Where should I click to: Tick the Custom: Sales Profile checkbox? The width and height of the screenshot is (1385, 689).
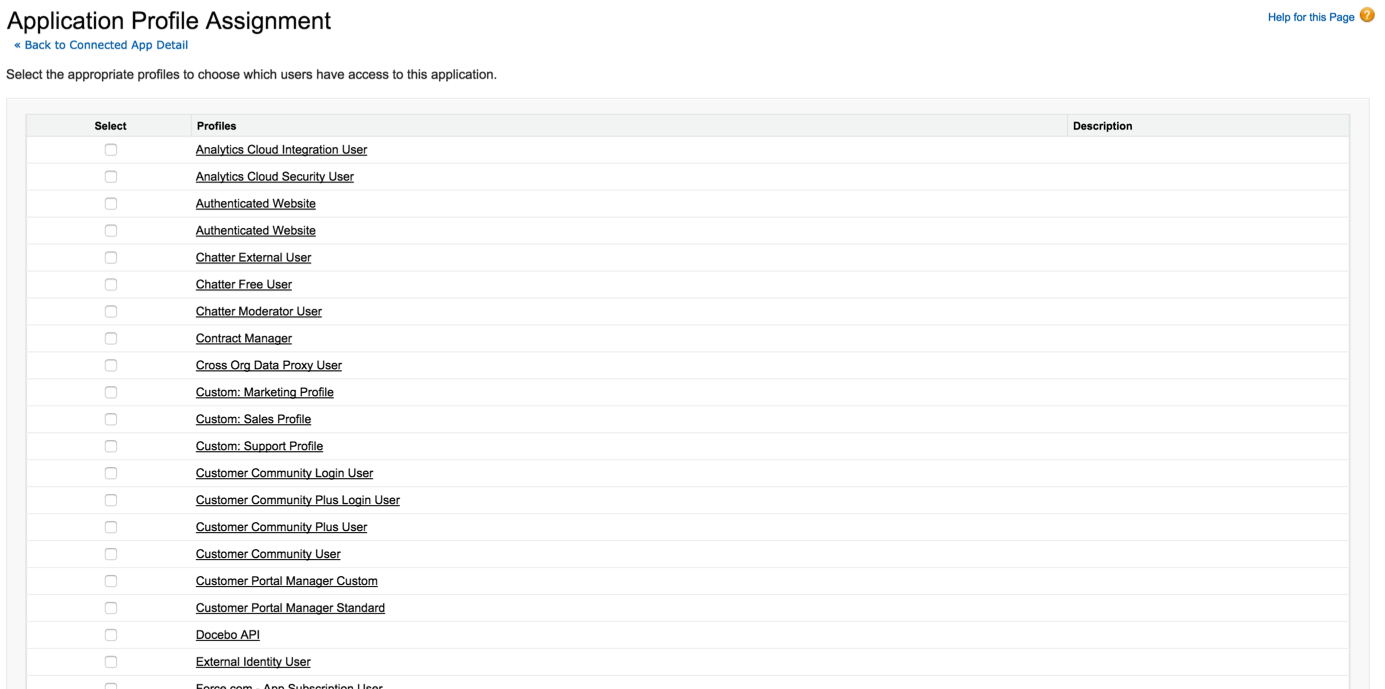pos(111,420)
